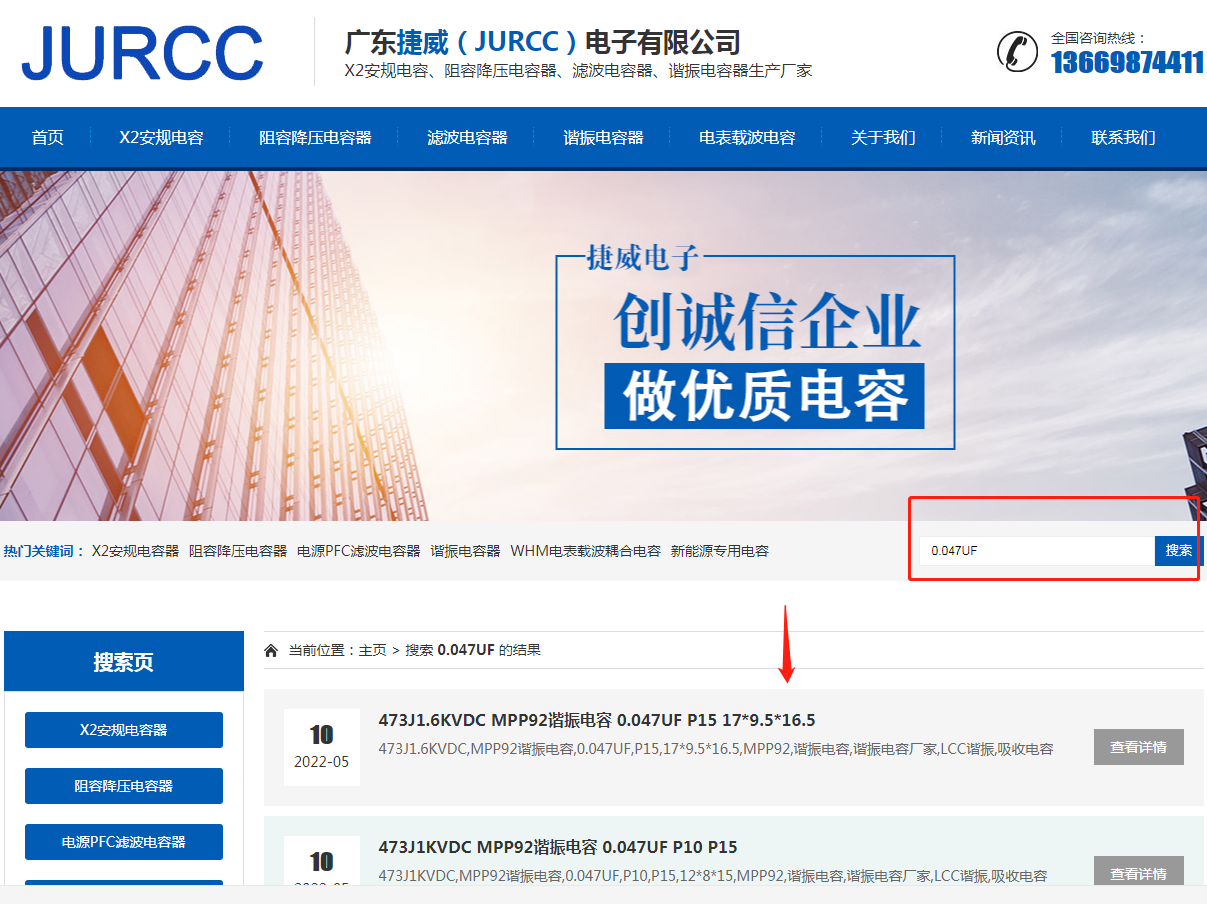This screenshot has width=1207, height=904.
Task: Open the X2安规电容 menu item
Action: (x=161, y=138)
